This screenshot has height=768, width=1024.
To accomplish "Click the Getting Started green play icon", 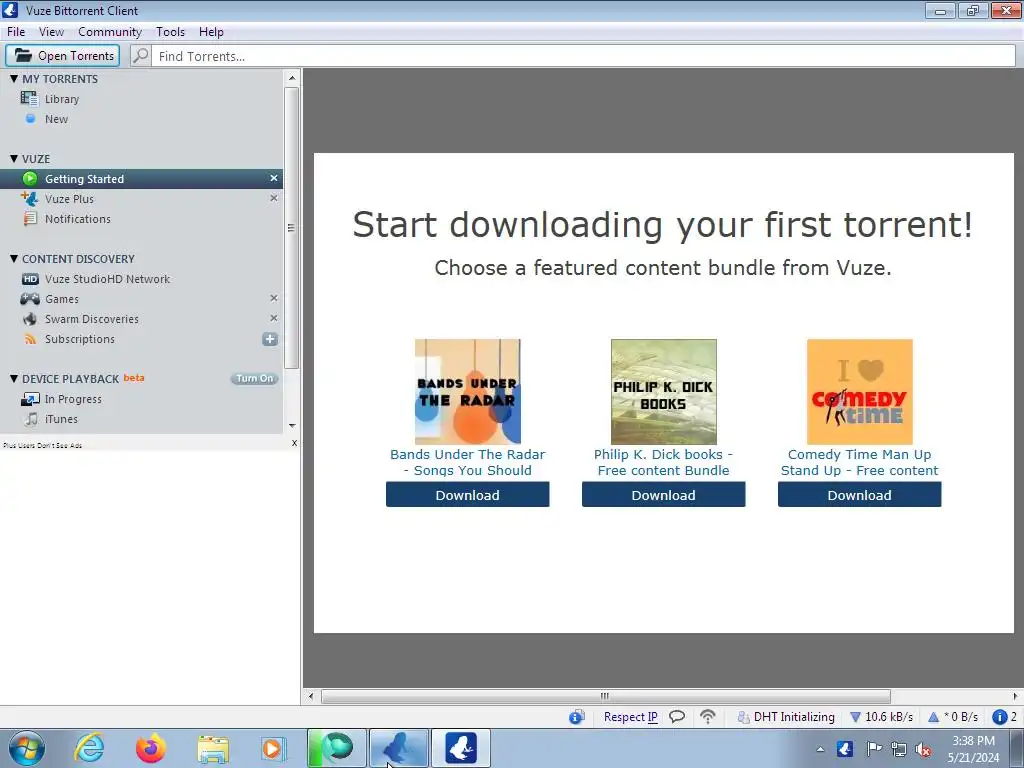I will click(30, 178).
